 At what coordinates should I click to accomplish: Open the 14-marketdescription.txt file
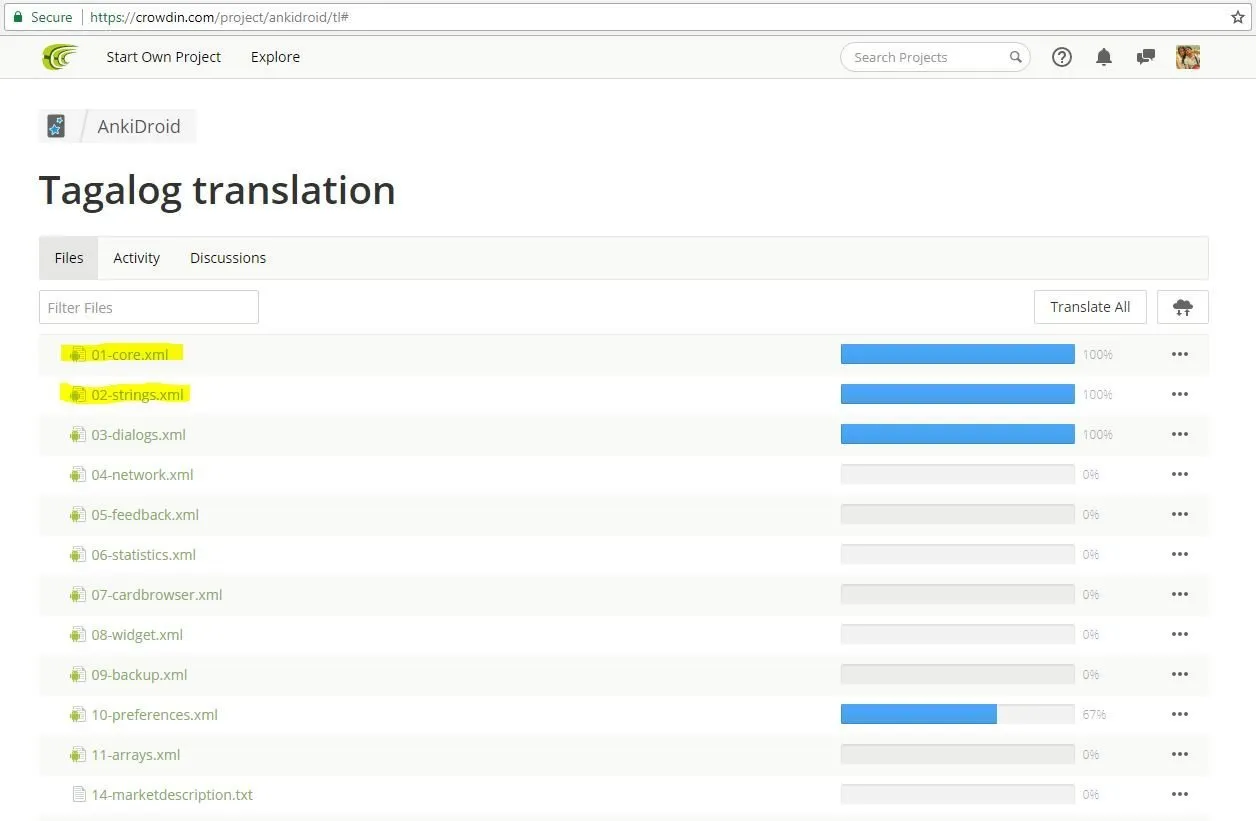[x=172, y=794]
